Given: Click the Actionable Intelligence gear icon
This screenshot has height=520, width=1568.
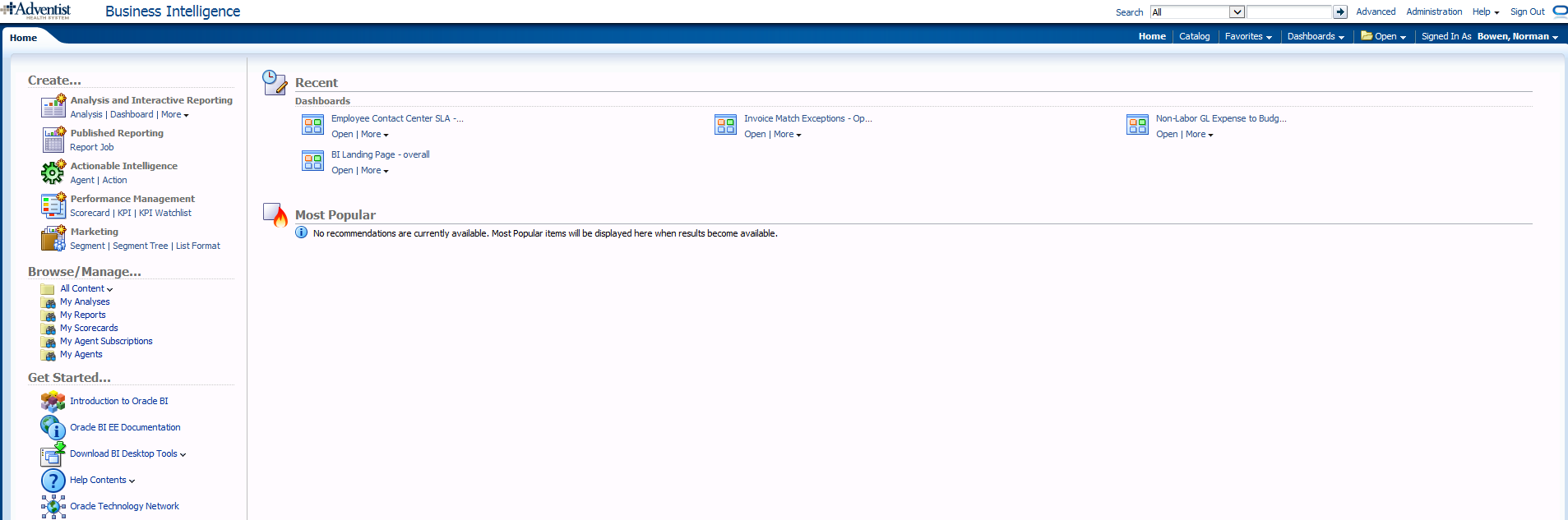Looking at the screenshot, I should pos(53,173).
